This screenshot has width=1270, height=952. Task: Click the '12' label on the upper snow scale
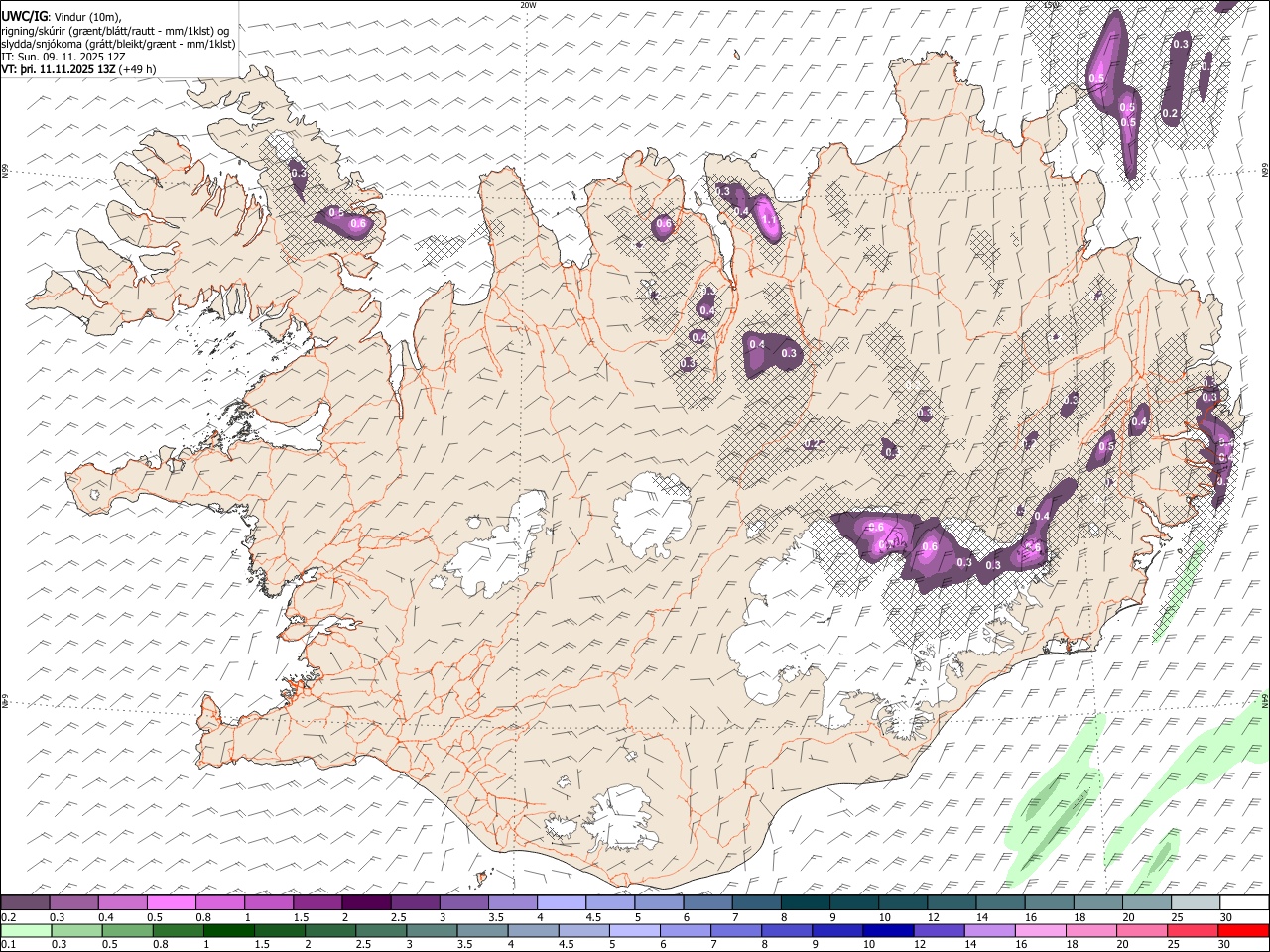933,917
